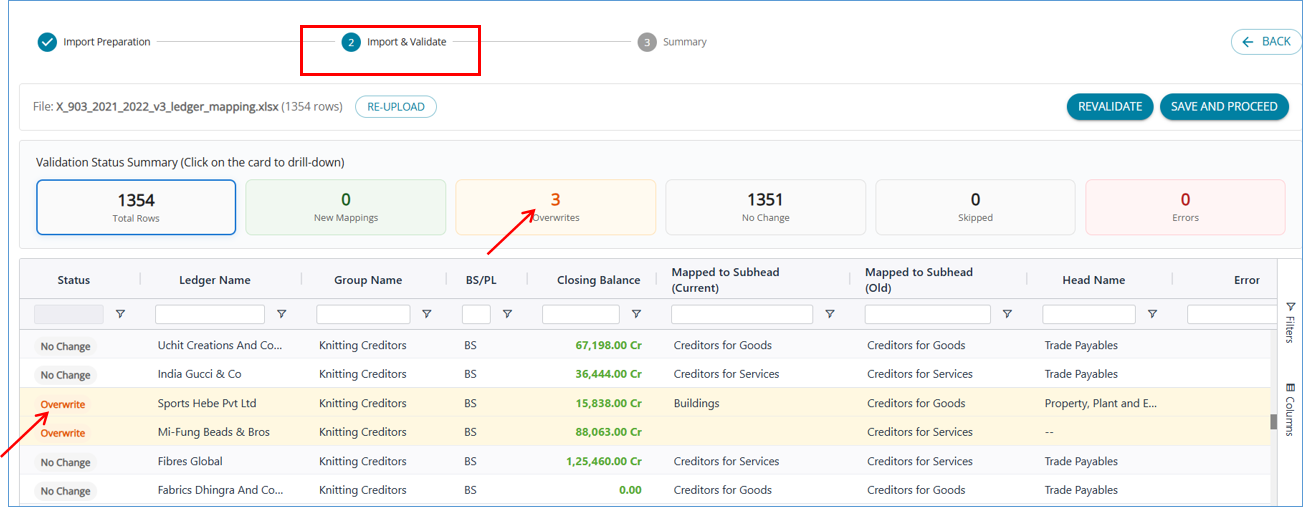Click the Ledger Name filter text box
This screenshot has width=1304, height=508.
point(210,314)
